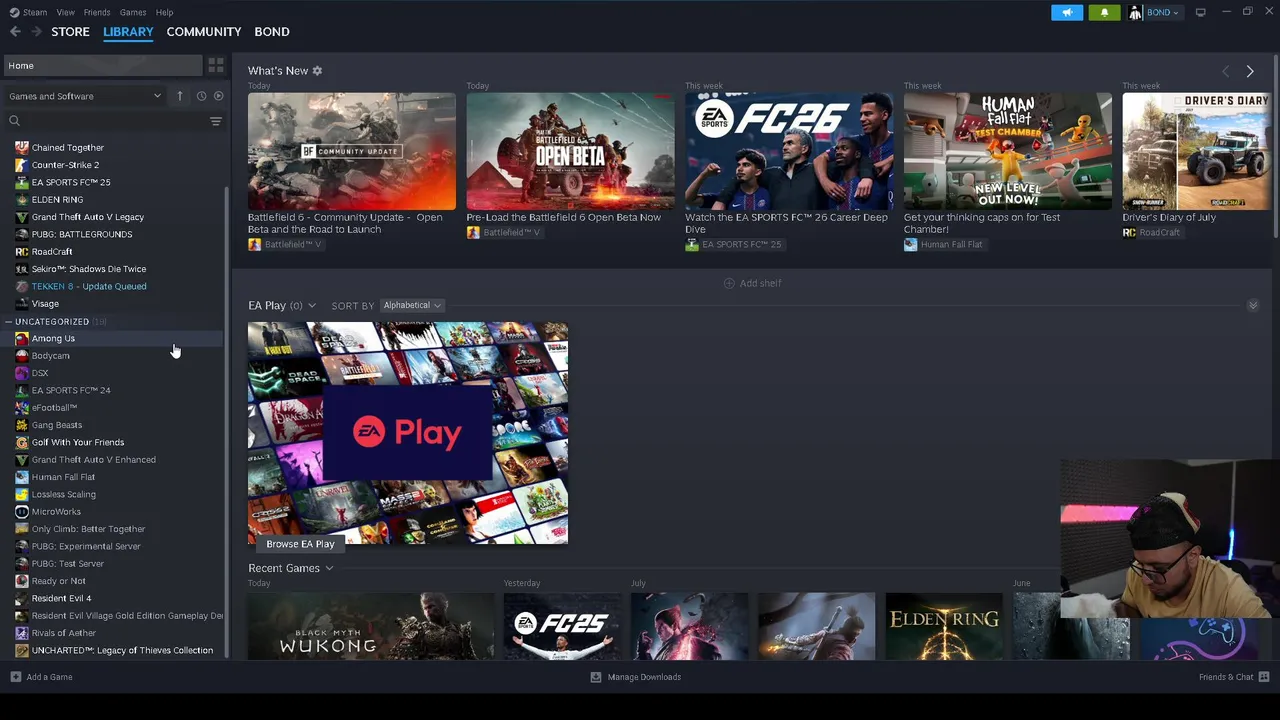Click the Browse EA Play button
Image resolution: width=1280 pixels, height=720 pixels.
(300, 544)
